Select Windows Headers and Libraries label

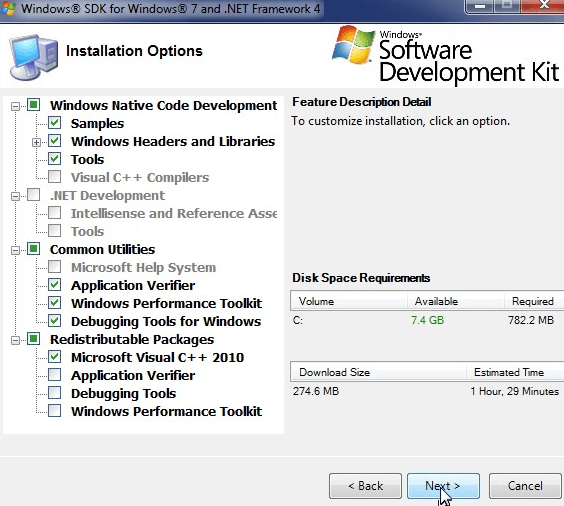(173, 141)
